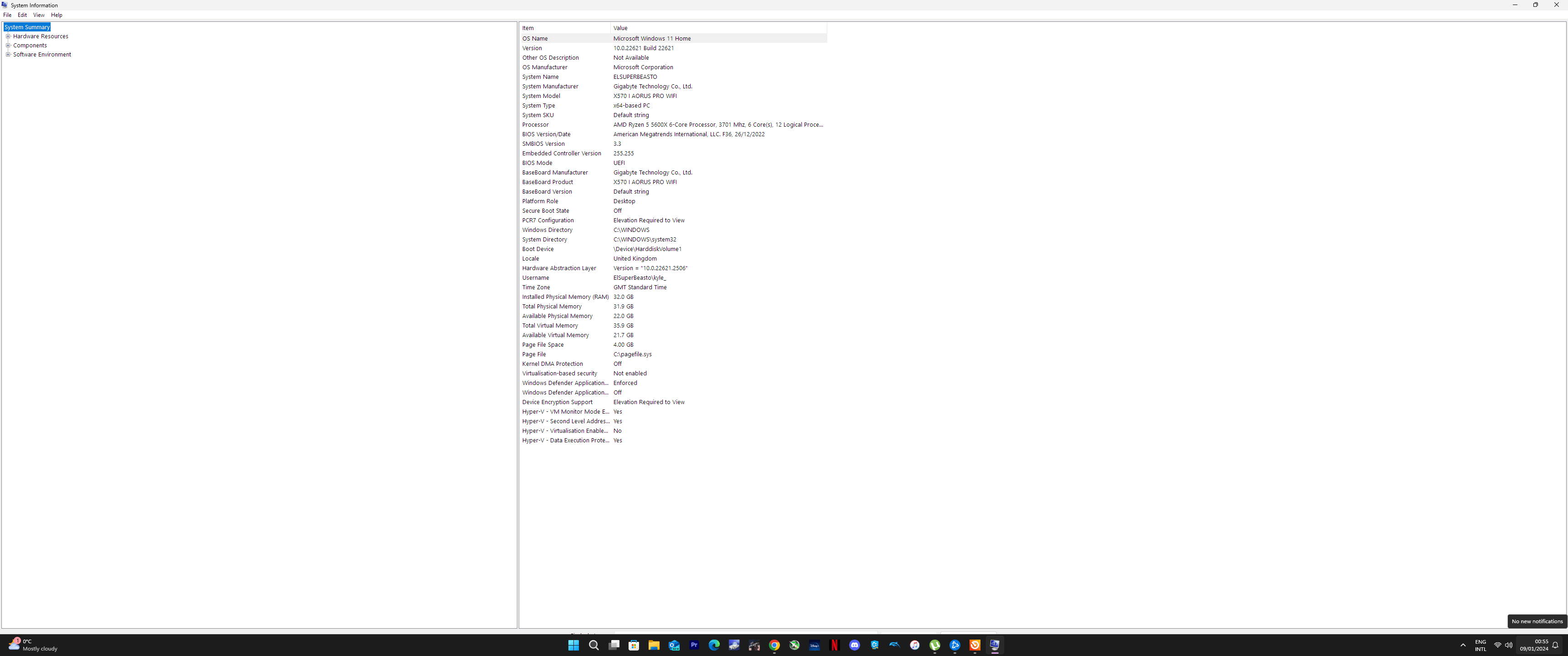Image resolution: width=1568 pixels, height=656 pixels.
Task: Expand the Hardware Resources node
Action: (x=9, y=36)
